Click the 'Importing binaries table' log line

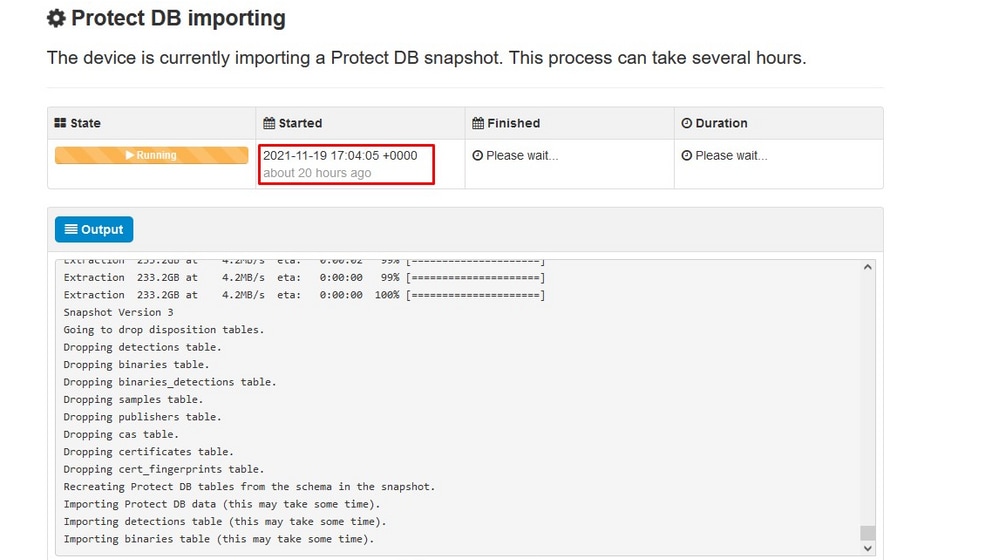[x=219, y=539]
